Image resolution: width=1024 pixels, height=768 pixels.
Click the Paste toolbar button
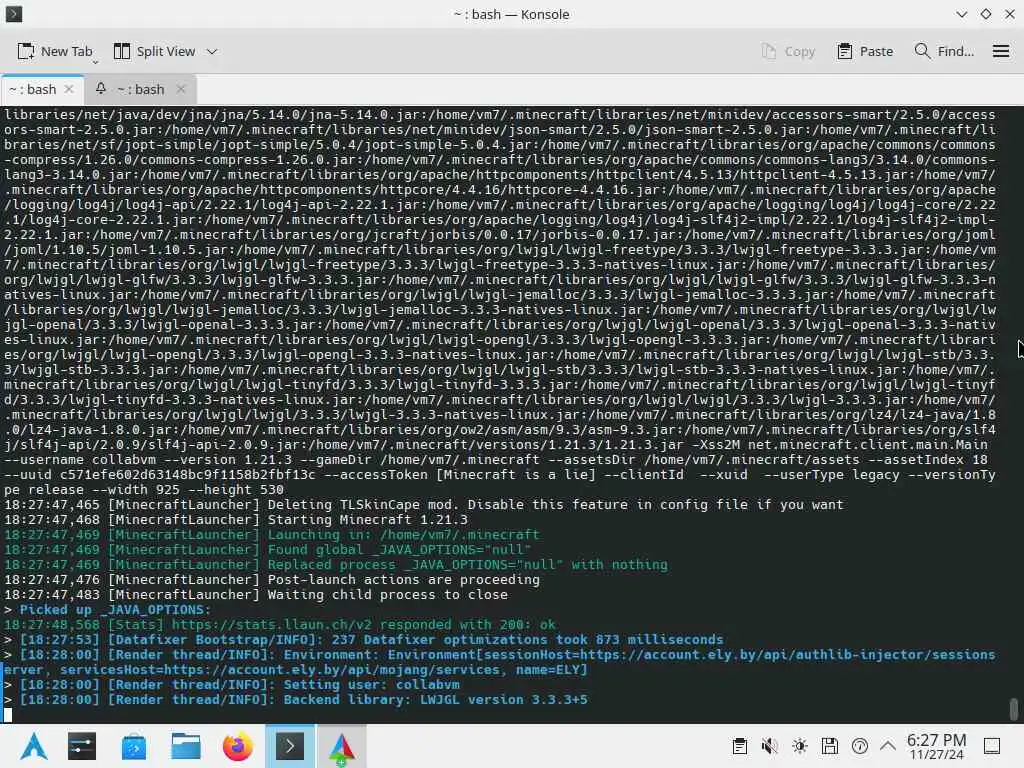865,52
